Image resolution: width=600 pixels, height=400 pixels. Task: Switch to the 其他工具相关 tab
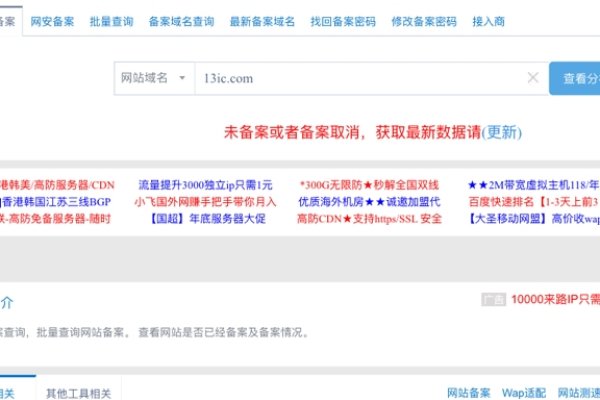[78, 393]
